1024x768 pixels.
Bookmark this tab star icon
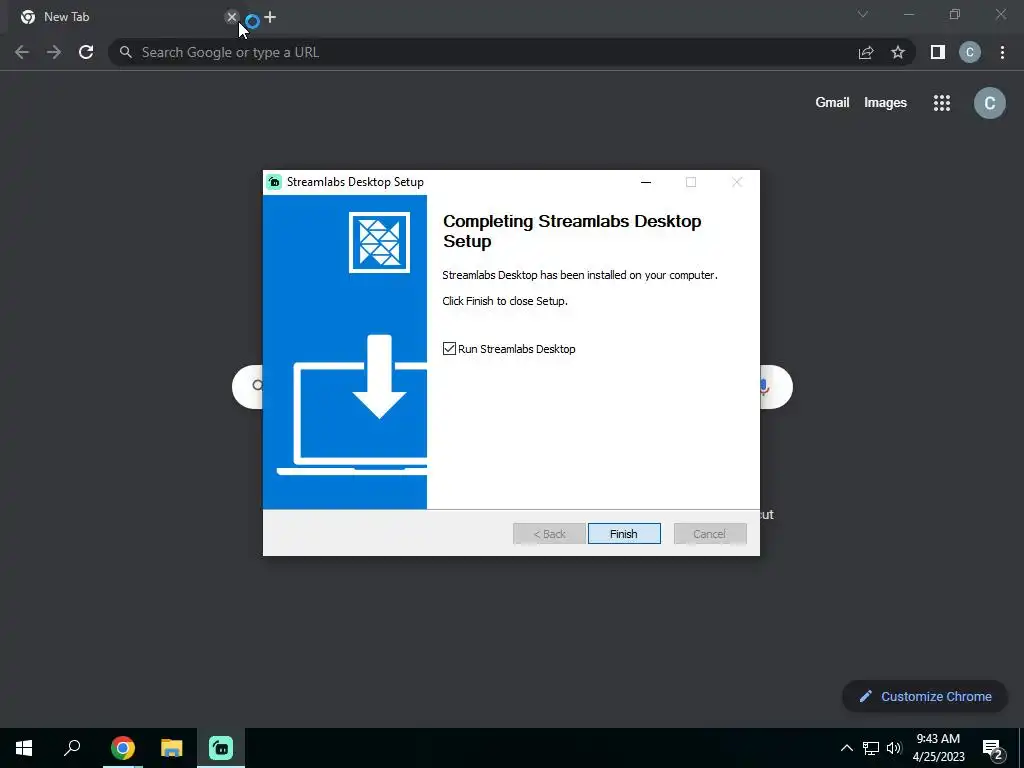pyautogui.click(x=898, y=52)
